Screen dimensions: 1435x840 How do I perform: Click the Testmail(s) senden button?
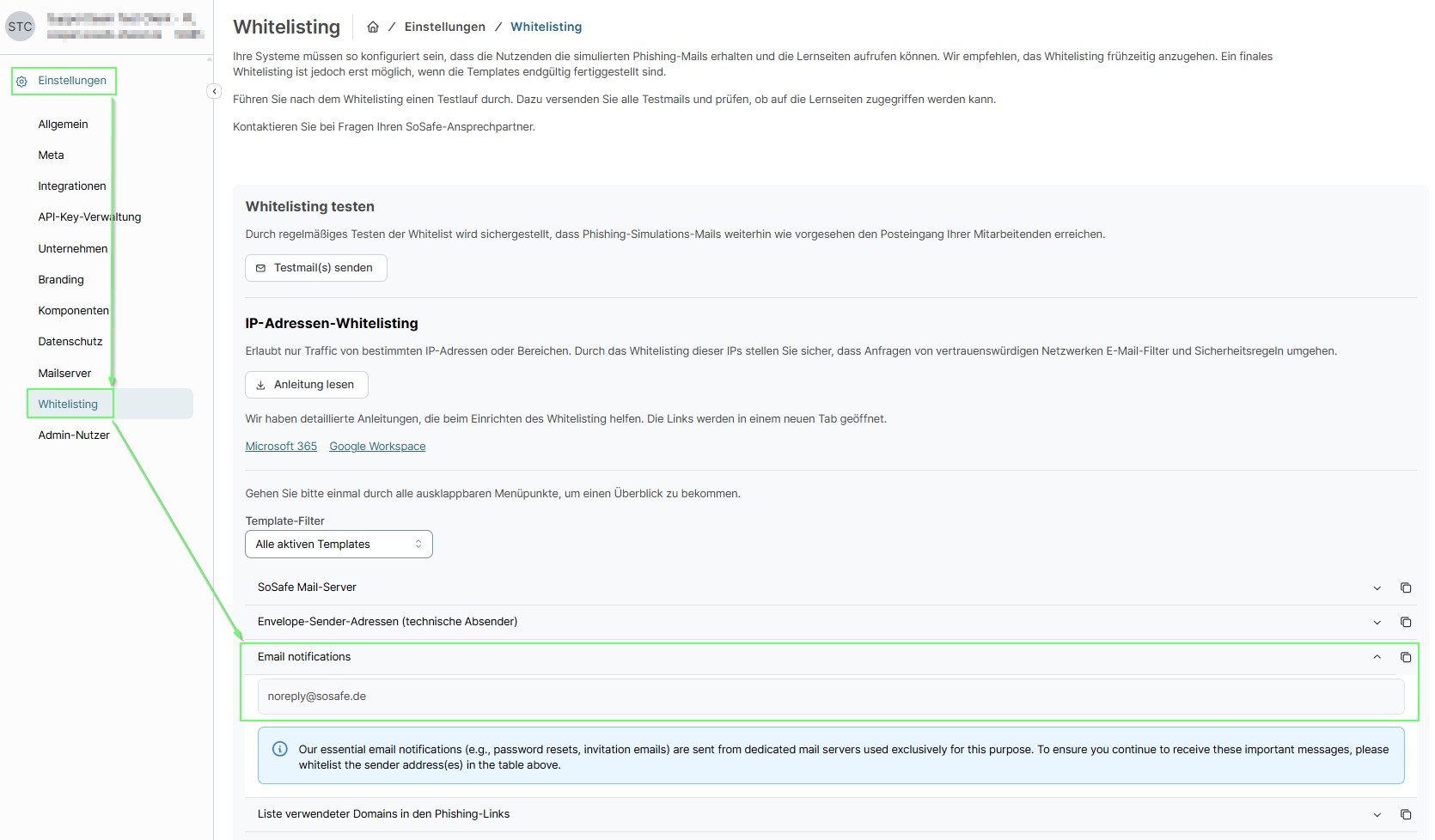coord(315,268)
